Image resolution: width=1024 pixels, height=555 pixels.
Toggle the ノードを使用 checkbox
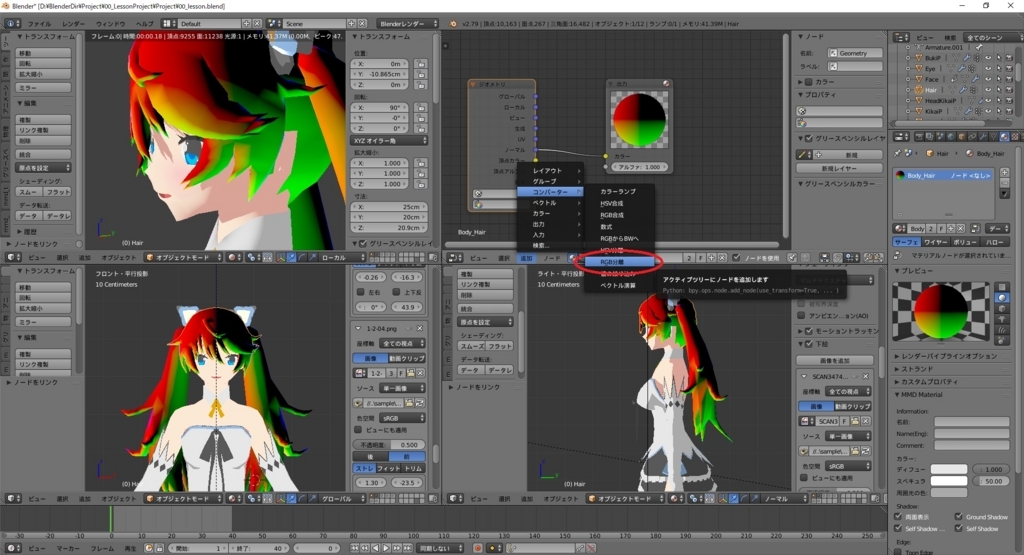[737, 258]
